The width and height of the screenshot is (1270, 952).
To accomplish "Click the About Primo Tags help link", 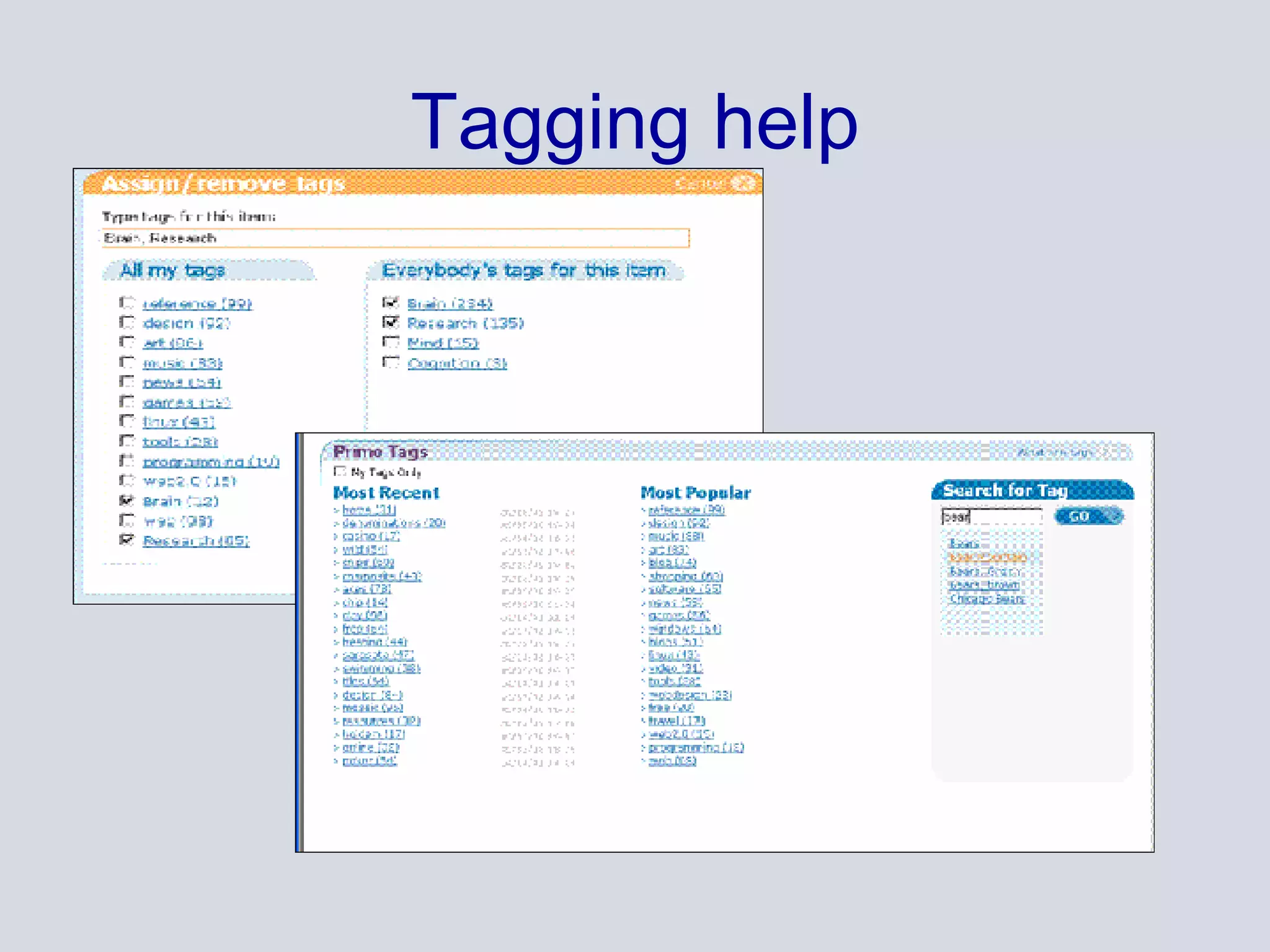I will tap(1062, 452).
